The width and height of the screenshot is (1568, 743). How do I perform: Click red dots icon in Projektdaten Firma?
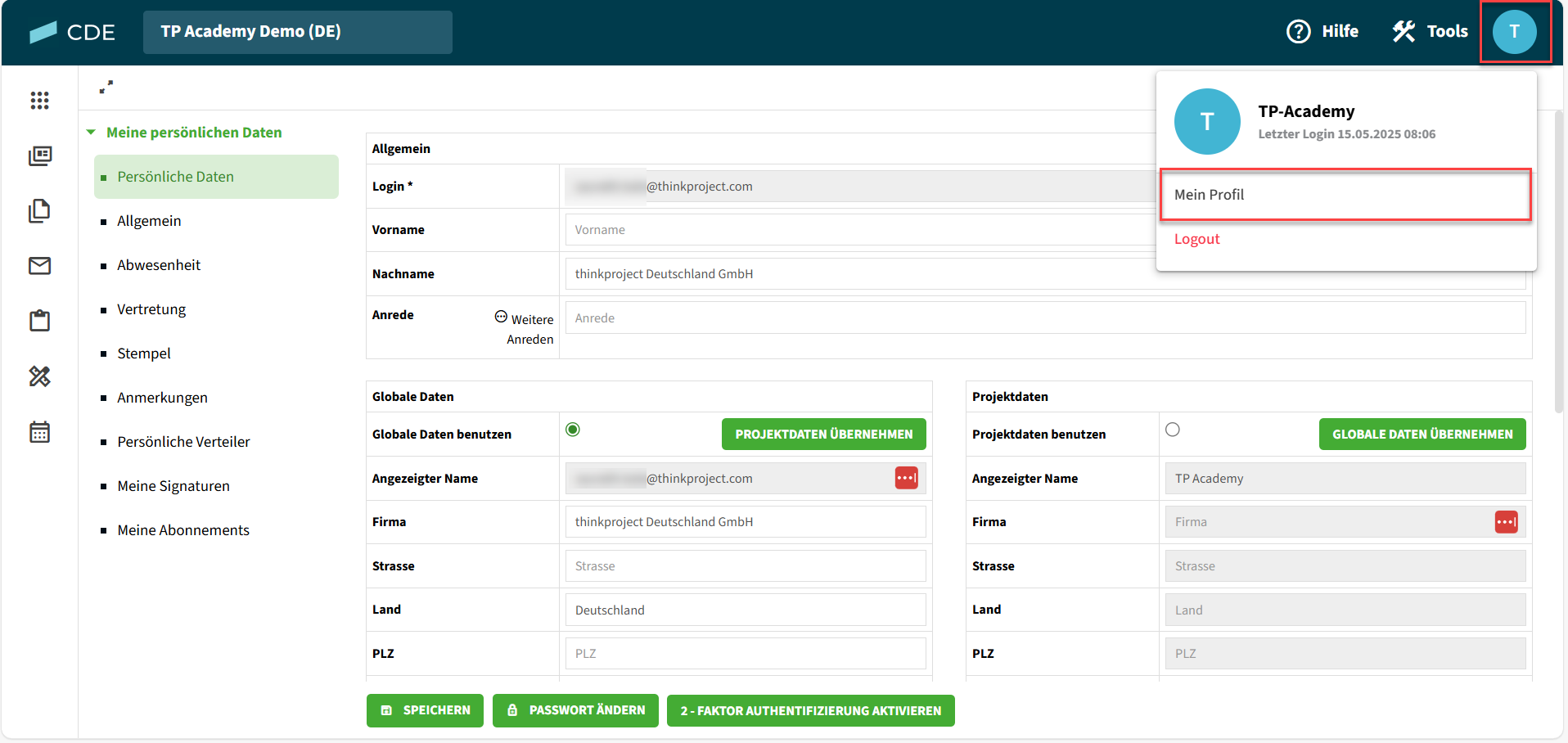(1507, 522)
